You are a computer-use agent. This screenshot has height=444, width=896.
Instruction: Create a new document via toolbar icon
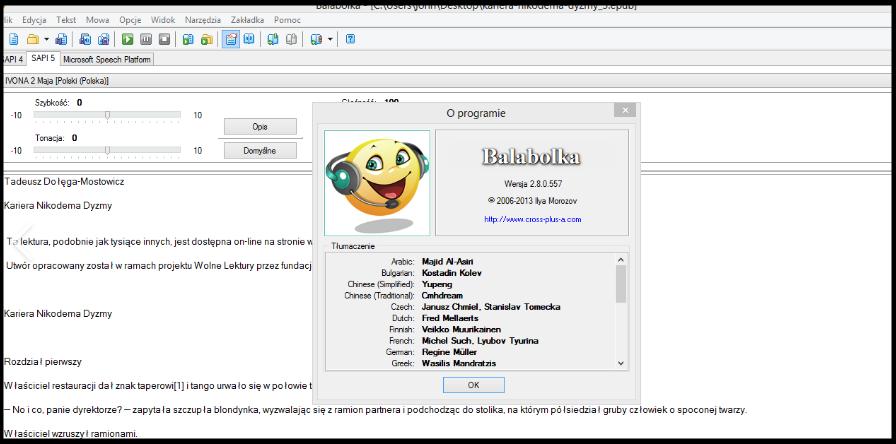tap(13, 39)
